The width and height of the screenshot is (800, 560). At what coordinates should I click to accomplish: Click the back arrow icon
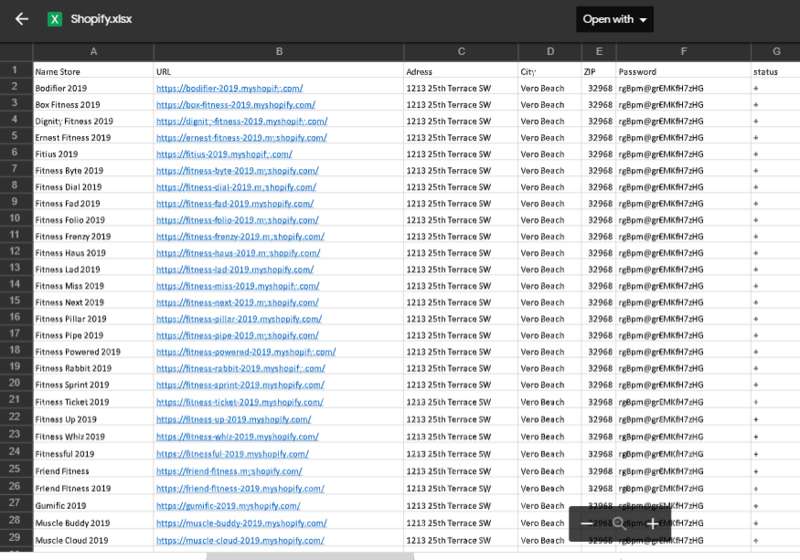[22, 19]
